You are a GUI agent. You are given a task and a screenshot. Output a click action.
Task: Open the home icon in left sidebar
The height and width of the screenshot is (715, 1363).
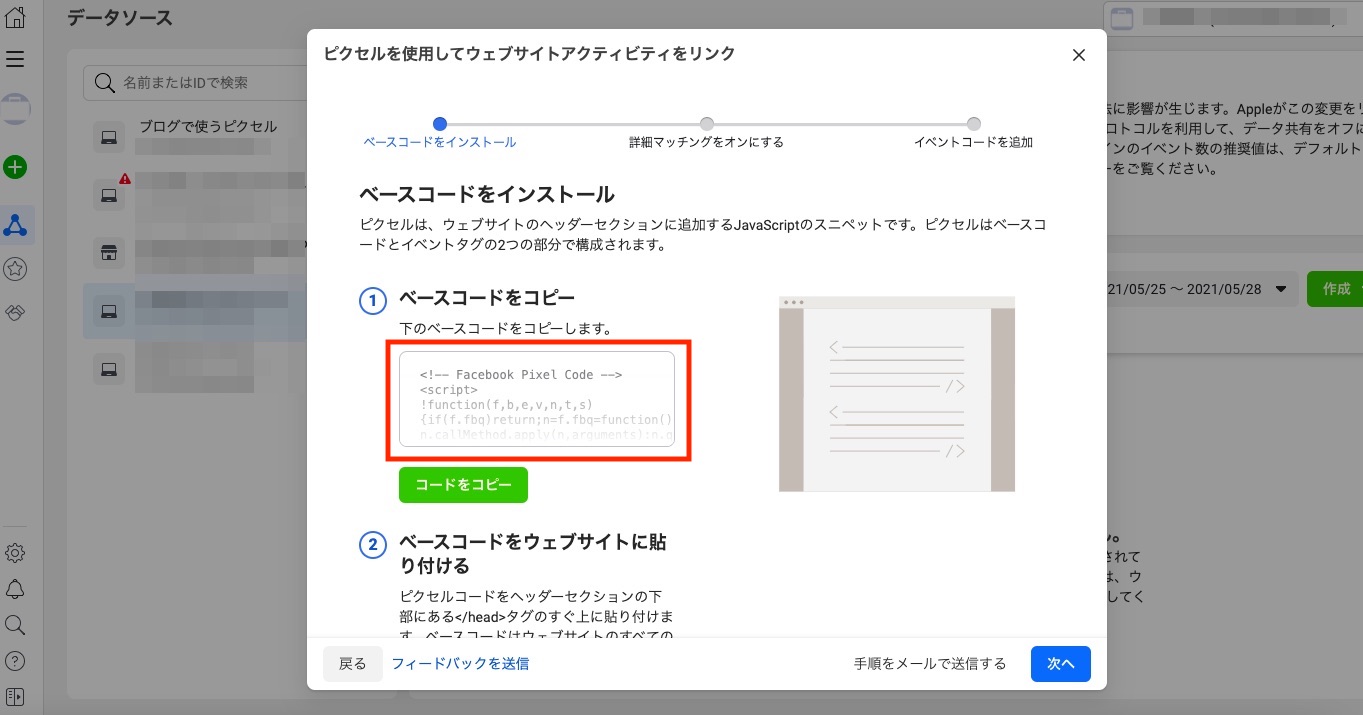point(15,16)
